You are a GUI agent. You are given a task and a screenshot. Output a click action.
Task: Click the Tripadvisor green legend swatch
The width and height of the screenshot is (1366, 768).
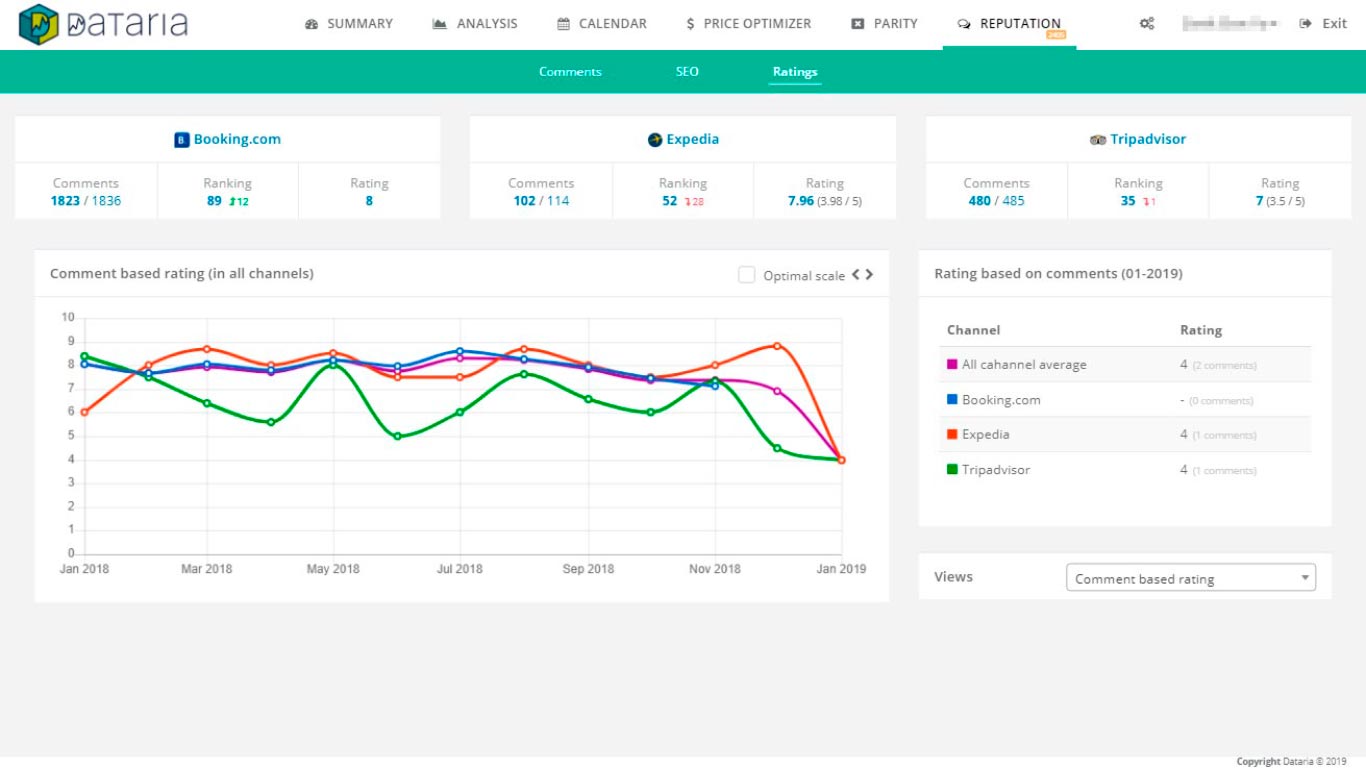952,470
